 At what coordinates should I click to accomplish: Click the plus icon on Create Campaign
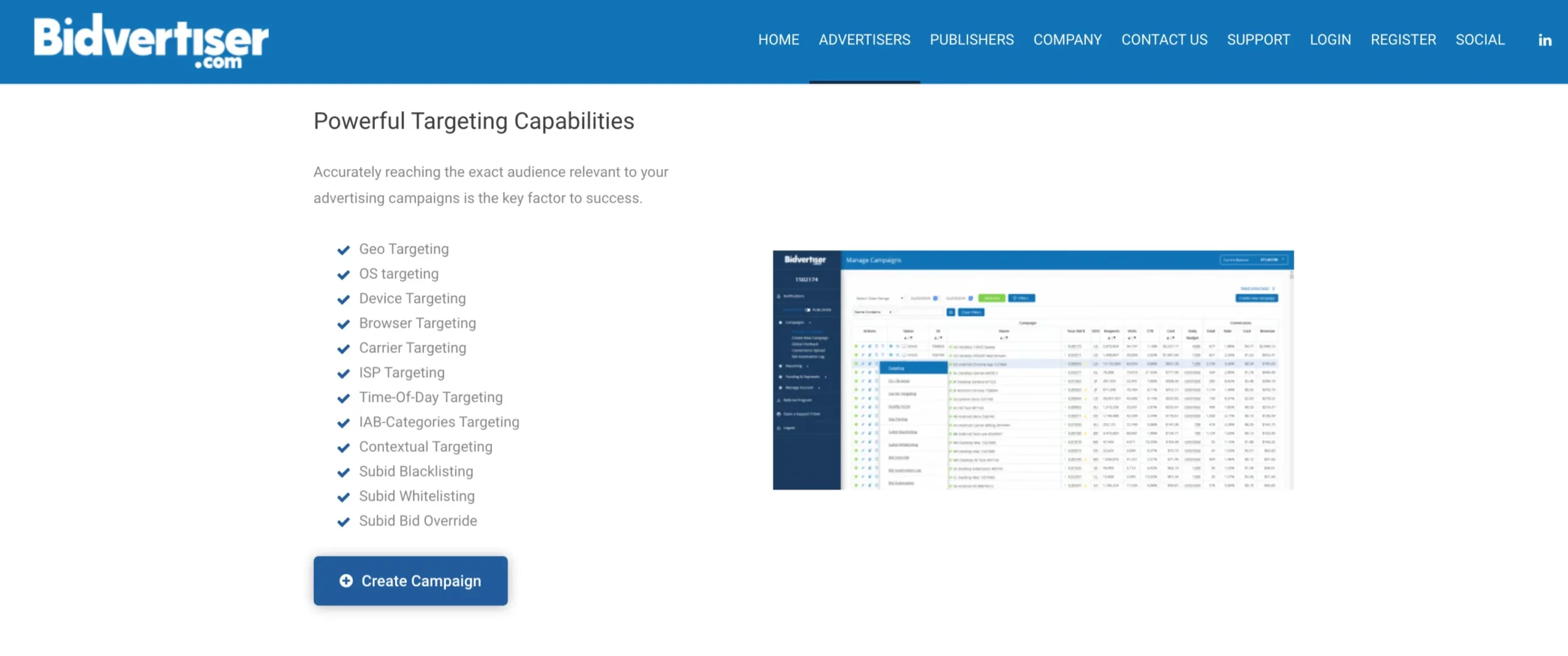pos(346,581)
